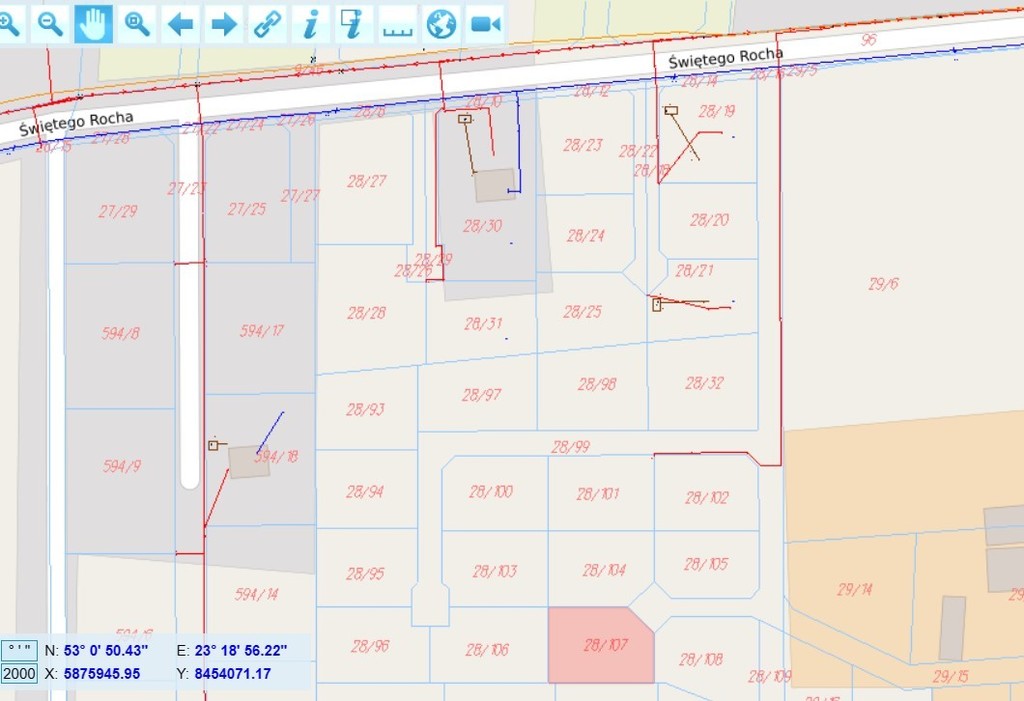Click the globe icon in toolbar
Screen dimensions: 1024x701
point(441,23)
